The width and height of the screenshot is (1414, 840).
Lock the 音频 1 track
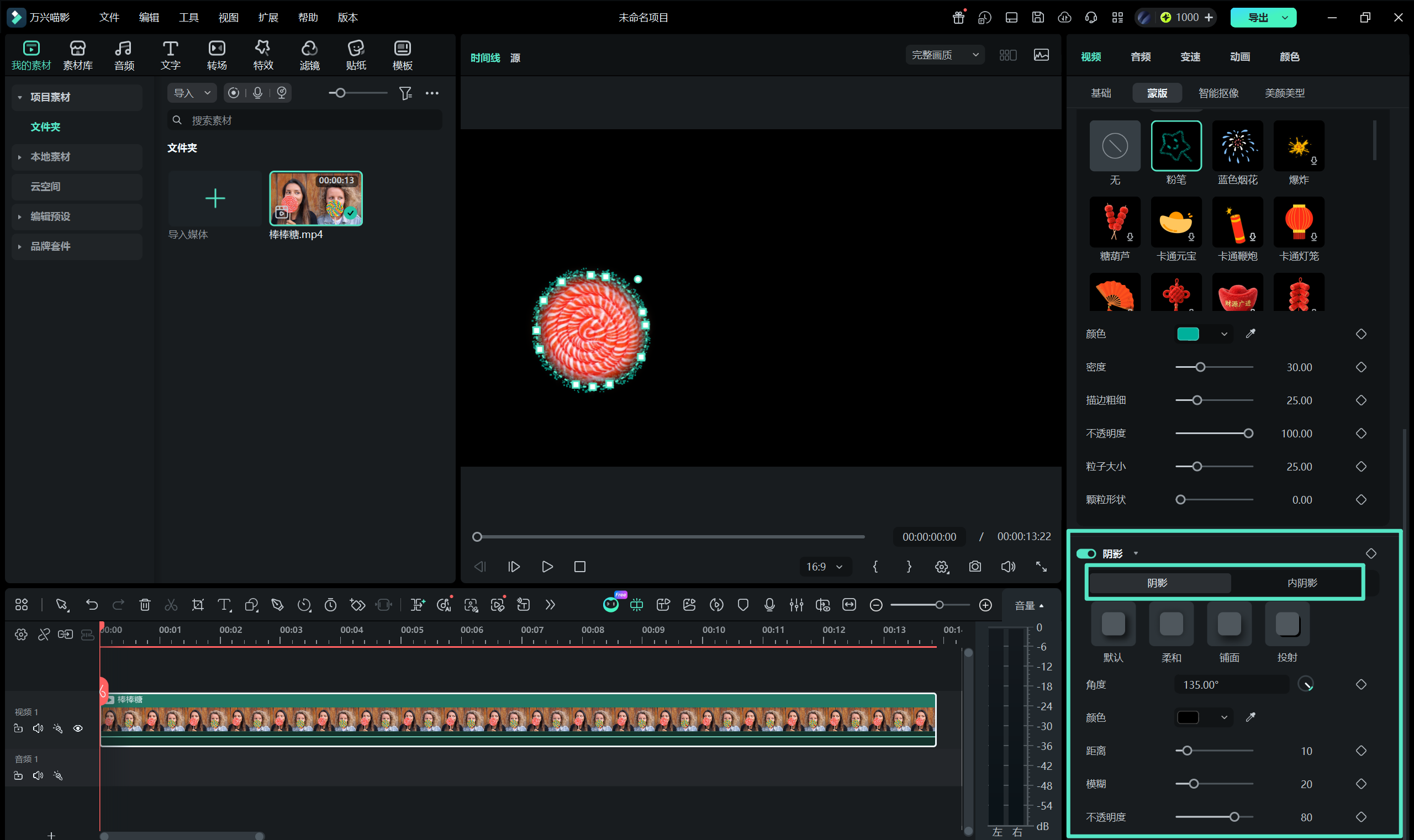point(18,775)
